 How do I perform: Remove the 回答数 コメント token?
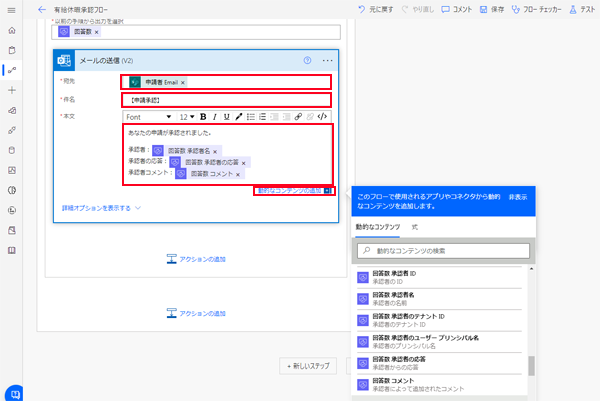238,174
